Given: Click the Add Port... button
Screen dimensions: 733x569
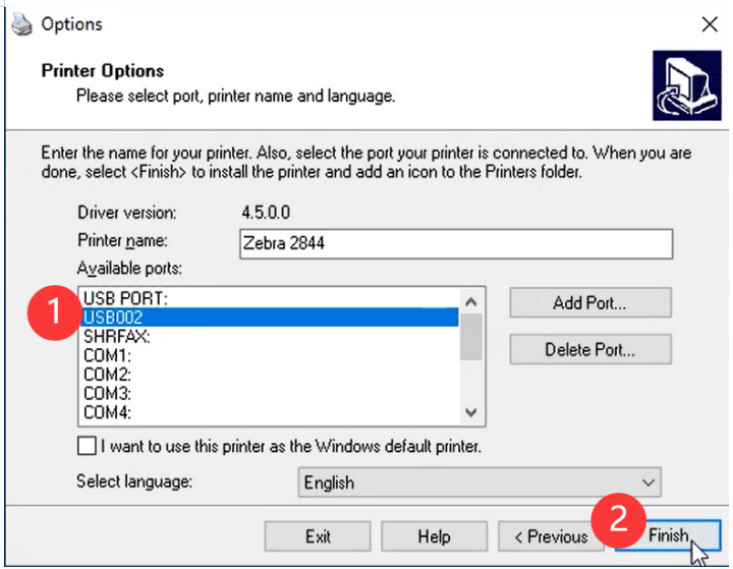Looking at the screenshot, I should (x=590, y=303).
